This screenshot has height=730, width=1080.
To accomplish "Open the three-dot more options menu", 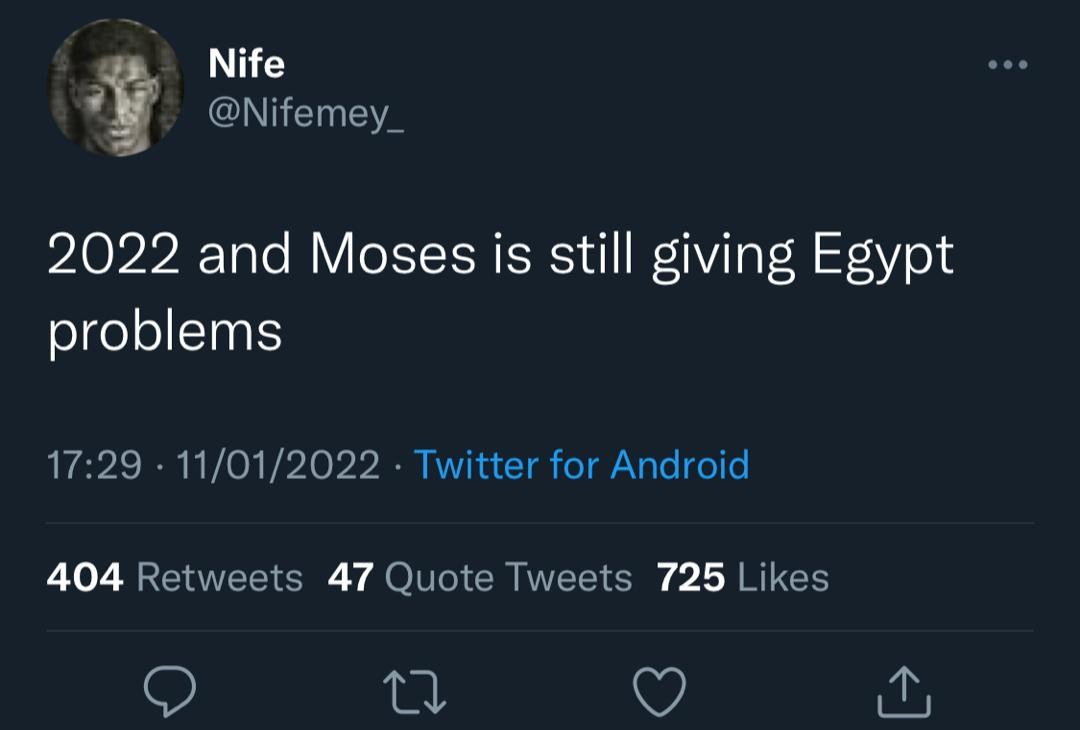I will [x=1008, y=65].
